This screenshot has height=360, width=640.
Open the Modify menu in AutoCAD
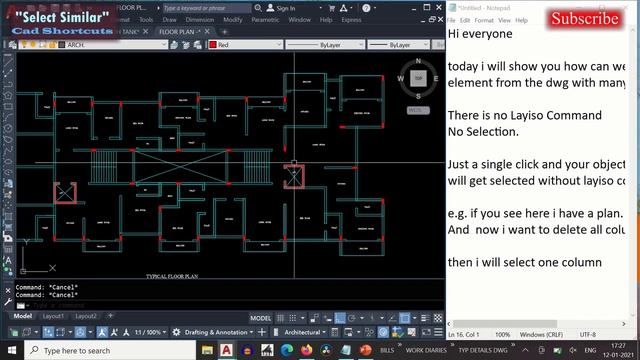233,20
